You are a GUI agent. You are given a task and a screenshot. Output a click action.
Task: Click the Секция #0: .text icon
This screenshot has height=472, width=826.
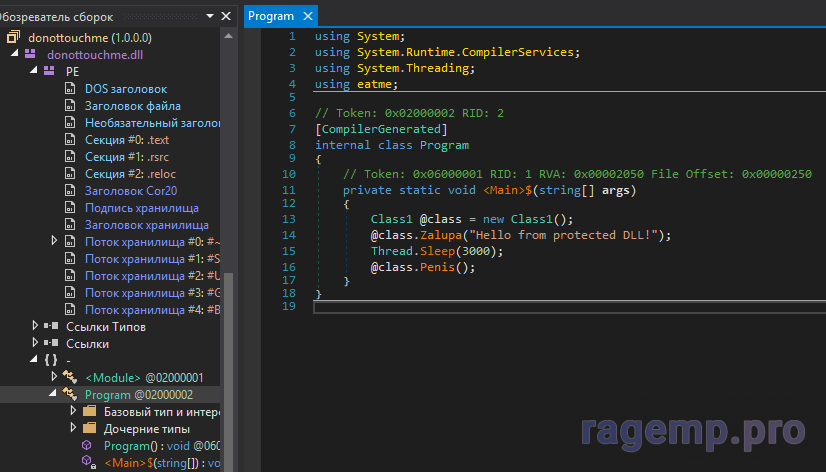tap(70, 139)
